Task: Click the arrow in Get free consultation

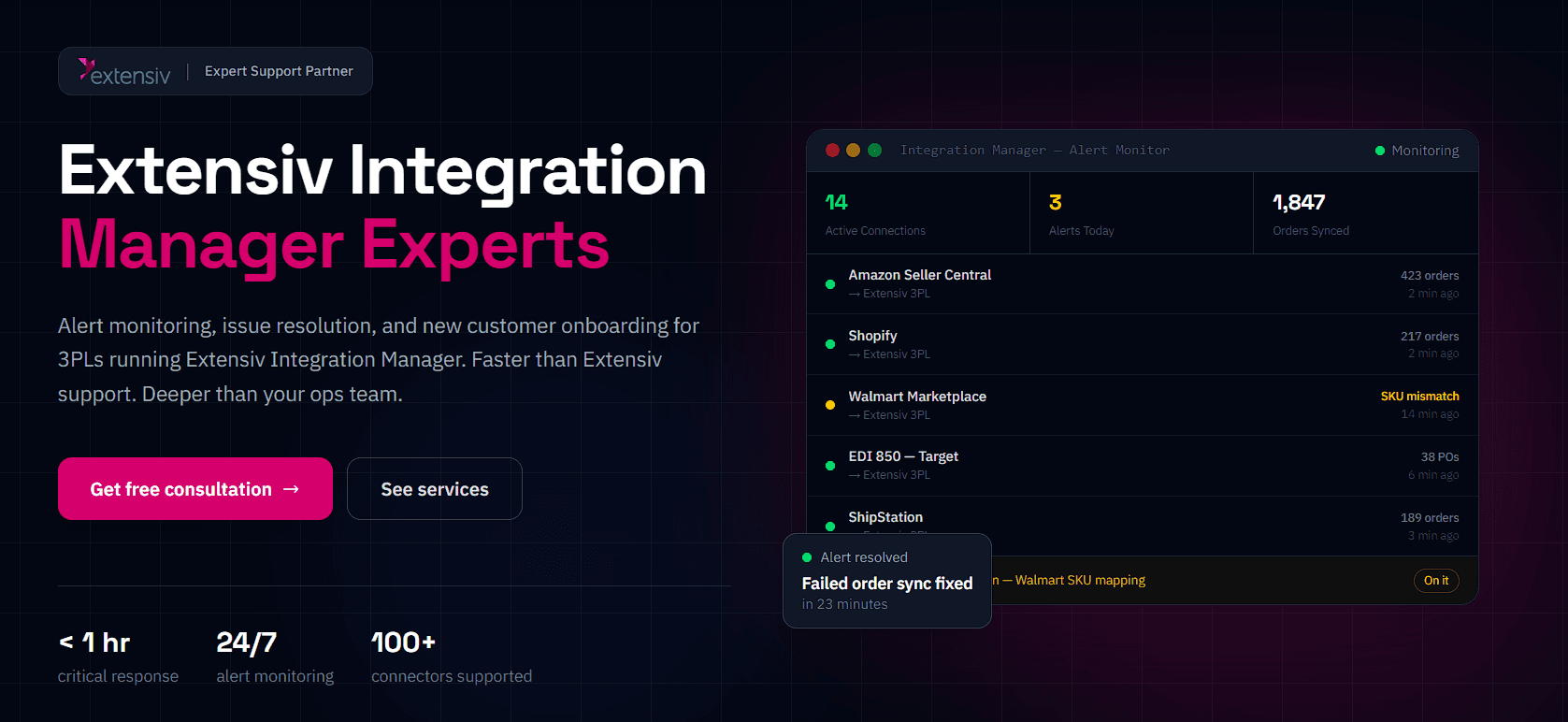Action: click(x=291, y=489)
